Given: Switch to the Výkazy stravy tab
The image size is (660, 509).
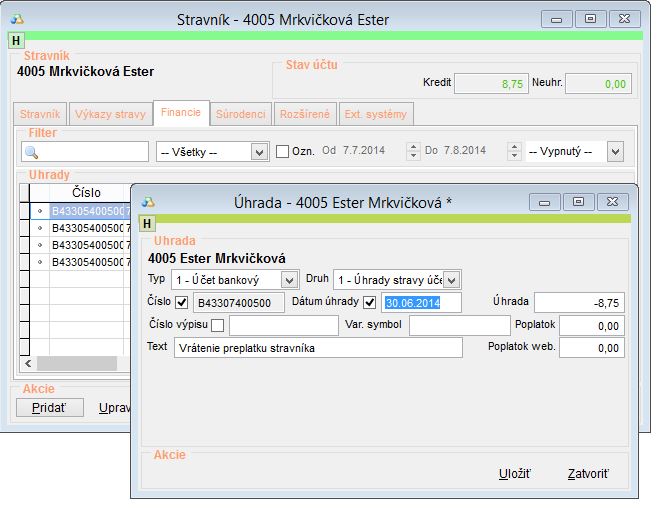Looking at the screenshot, I should tap(110, 114).
